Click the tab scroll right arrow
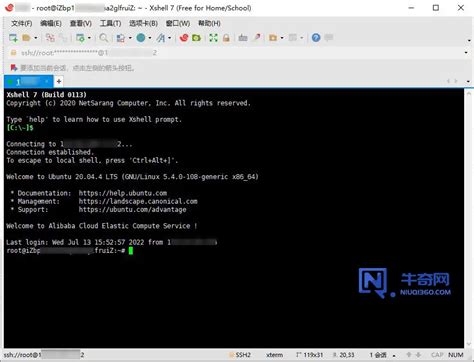Viewport: 474px width, 362px height. point(456,81)
